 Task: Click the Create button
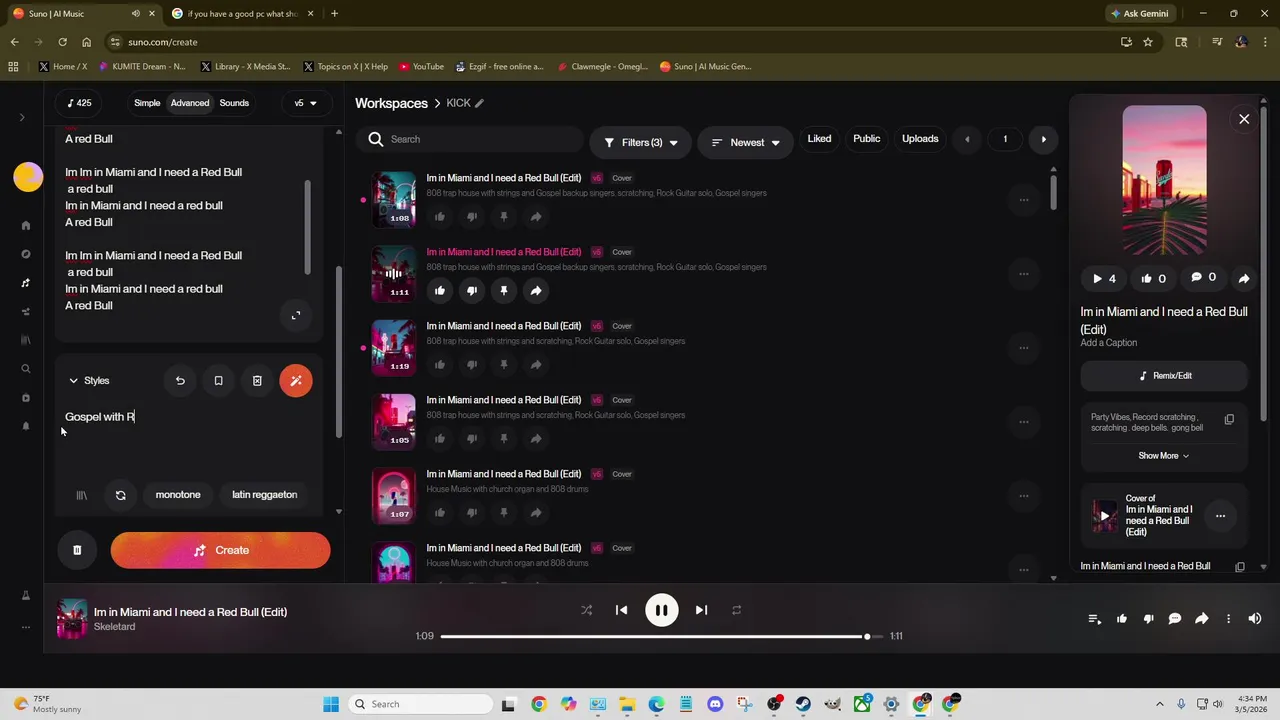[220, 550]
